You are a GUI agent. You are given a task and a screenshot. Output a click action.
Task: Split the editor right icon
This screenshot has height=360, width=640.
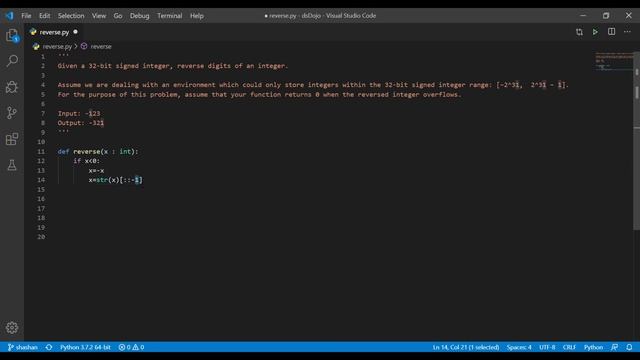coord(611,32)
